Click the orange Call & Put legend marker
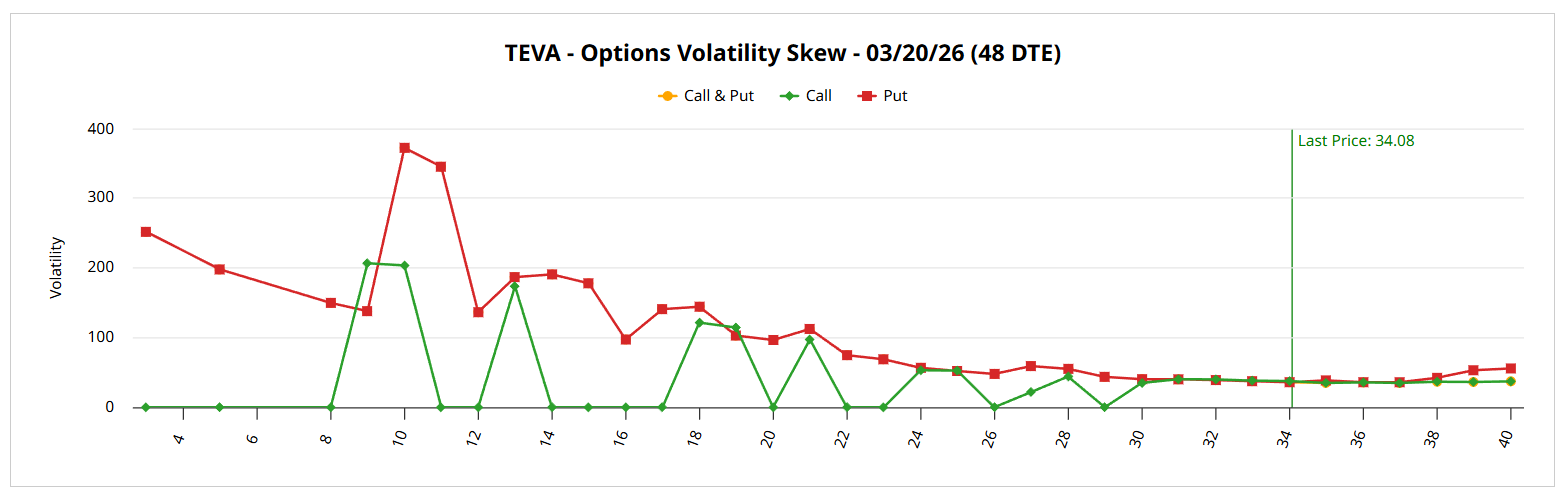Screen dimensions: 1563x497 666,96
